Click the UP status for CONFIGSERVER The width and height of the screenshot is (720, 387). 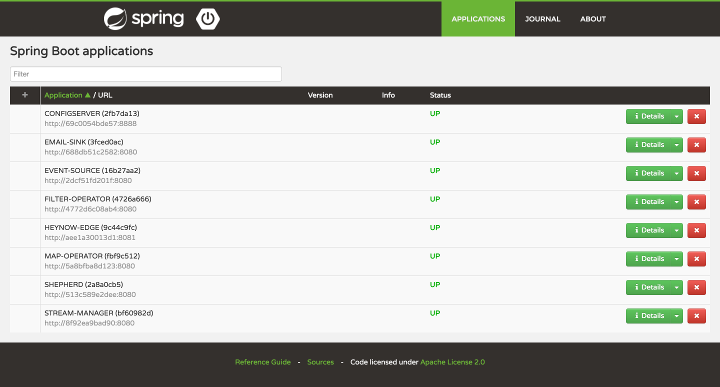pos(435,113)
